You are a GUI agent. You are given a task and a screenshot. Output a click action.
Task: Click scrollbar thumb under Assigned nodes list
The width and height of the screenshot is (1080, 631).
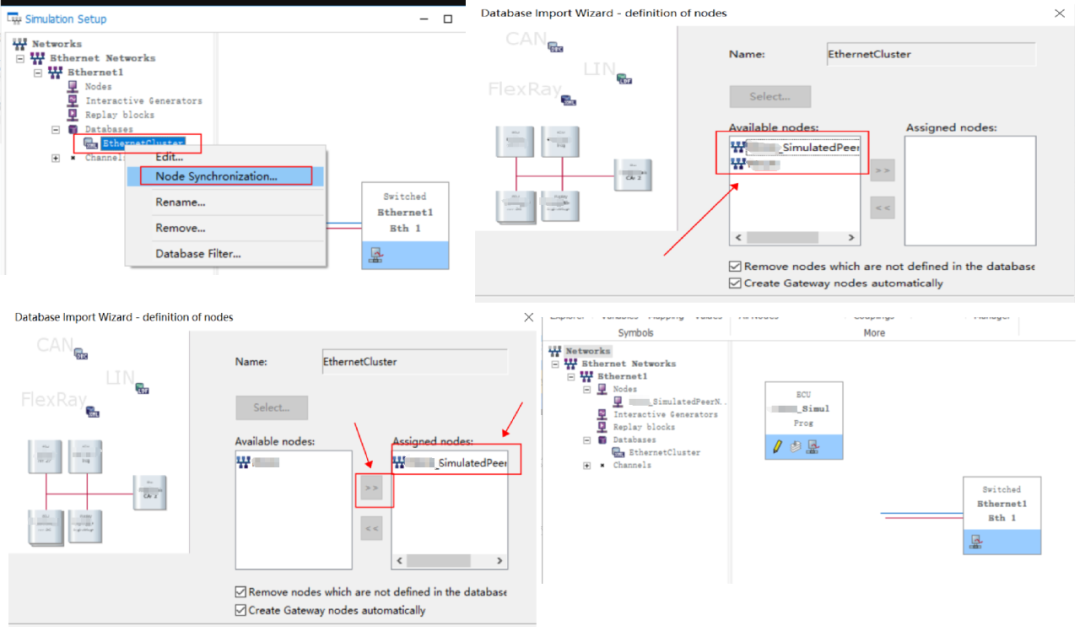pyautogui.click(x=439, y=561)
